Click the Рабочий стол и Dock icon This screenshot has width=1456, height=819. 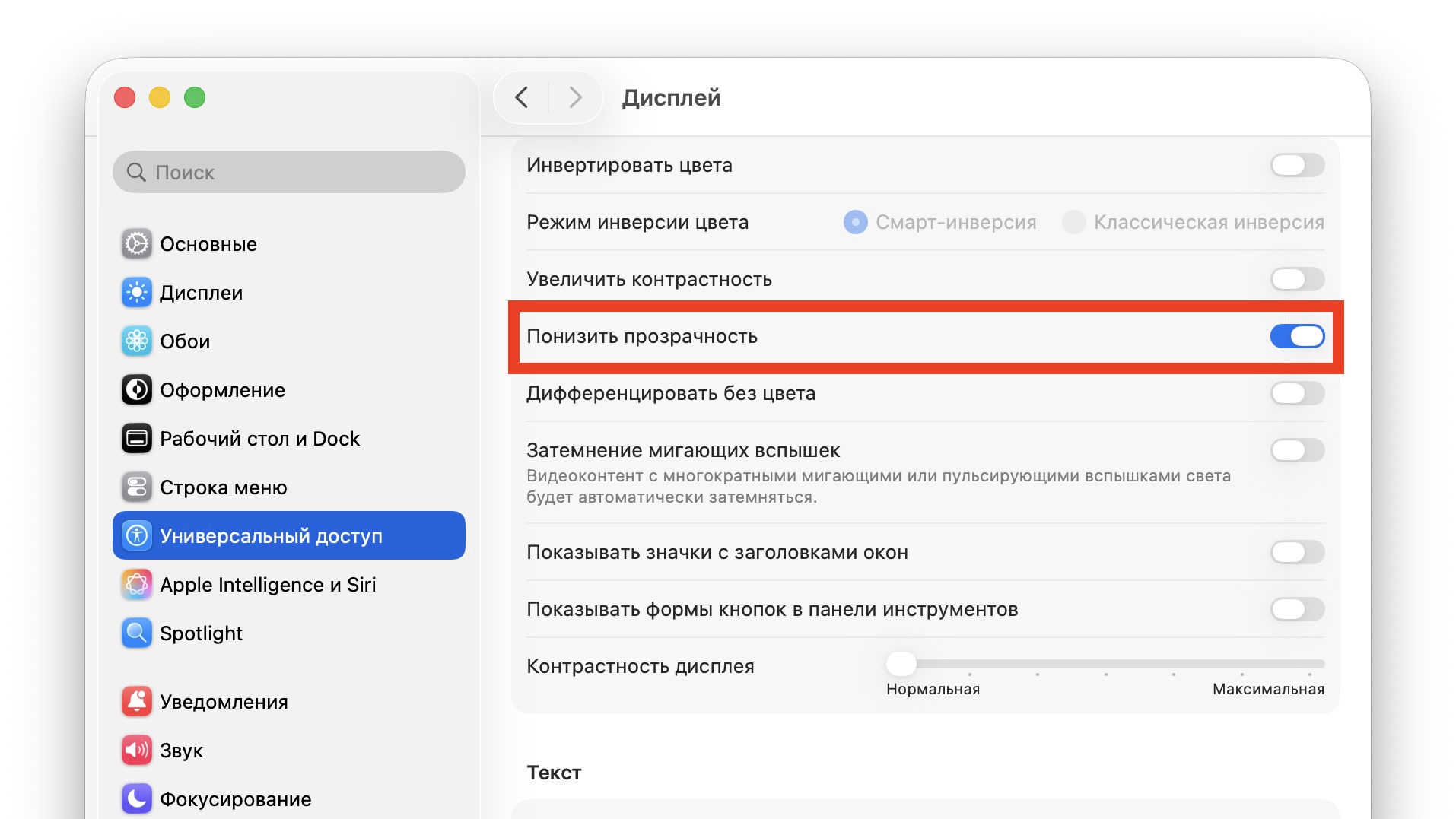[x=137, y=439]
